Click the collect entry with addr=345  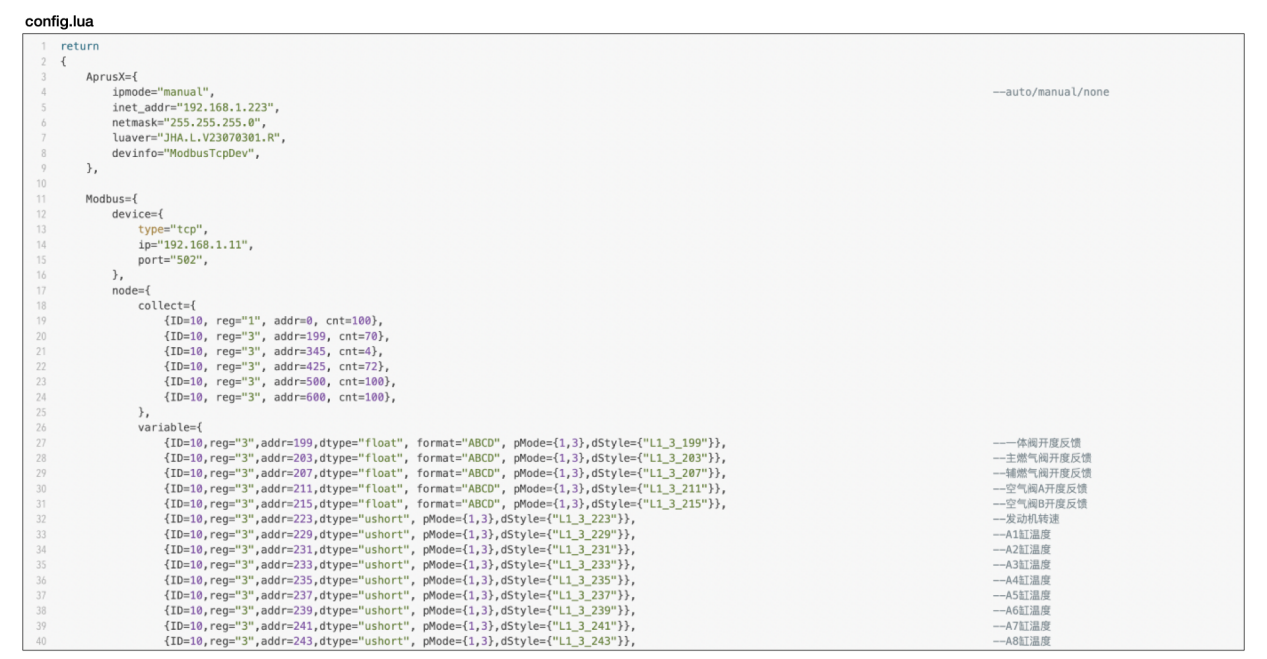tap(273, 352)
